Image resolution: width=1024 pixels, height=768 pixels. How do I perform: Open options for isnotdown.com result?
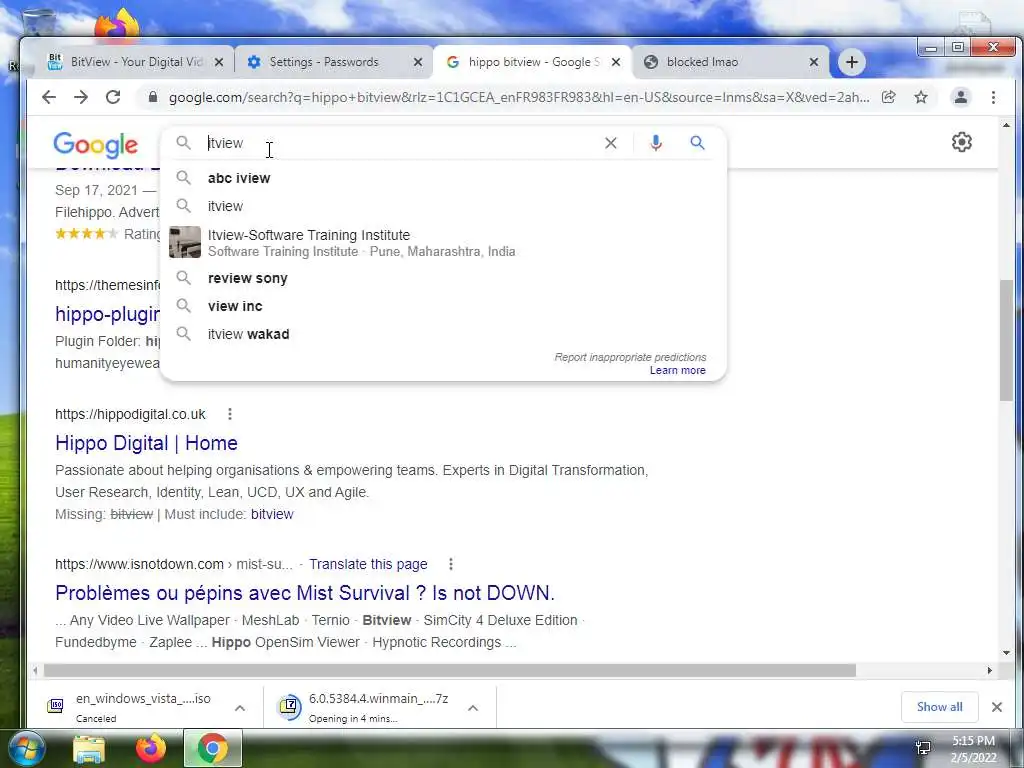[451, 564]
